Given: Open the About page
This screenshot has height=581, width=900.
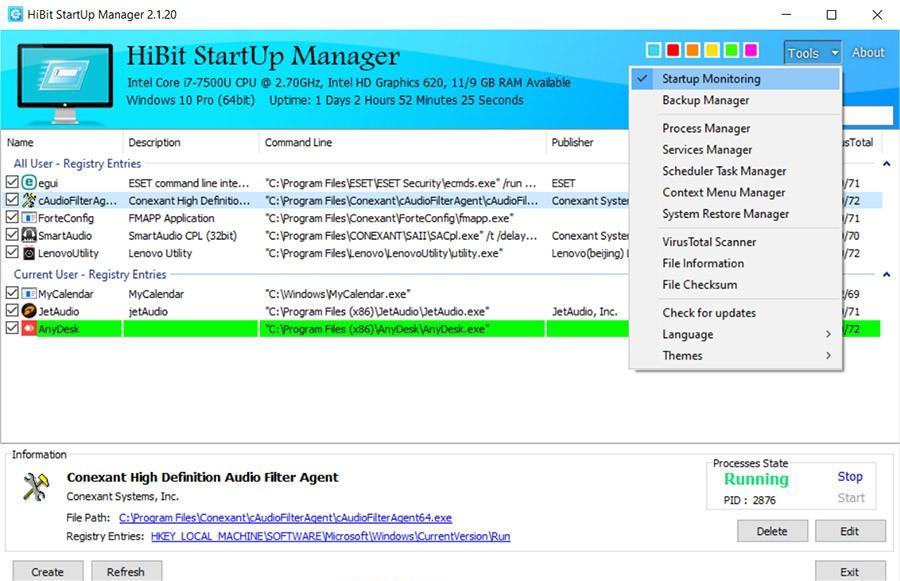Looking at the screenshot, I should [868, 53].
